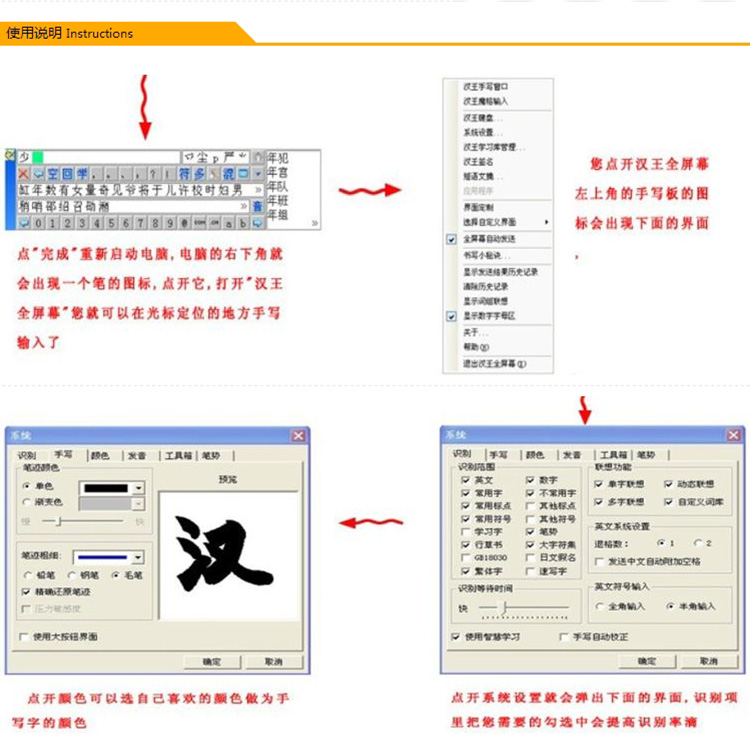This screenshot has height=742, width=750.
Task: Pick candidate character 虹
Action: 24,190
